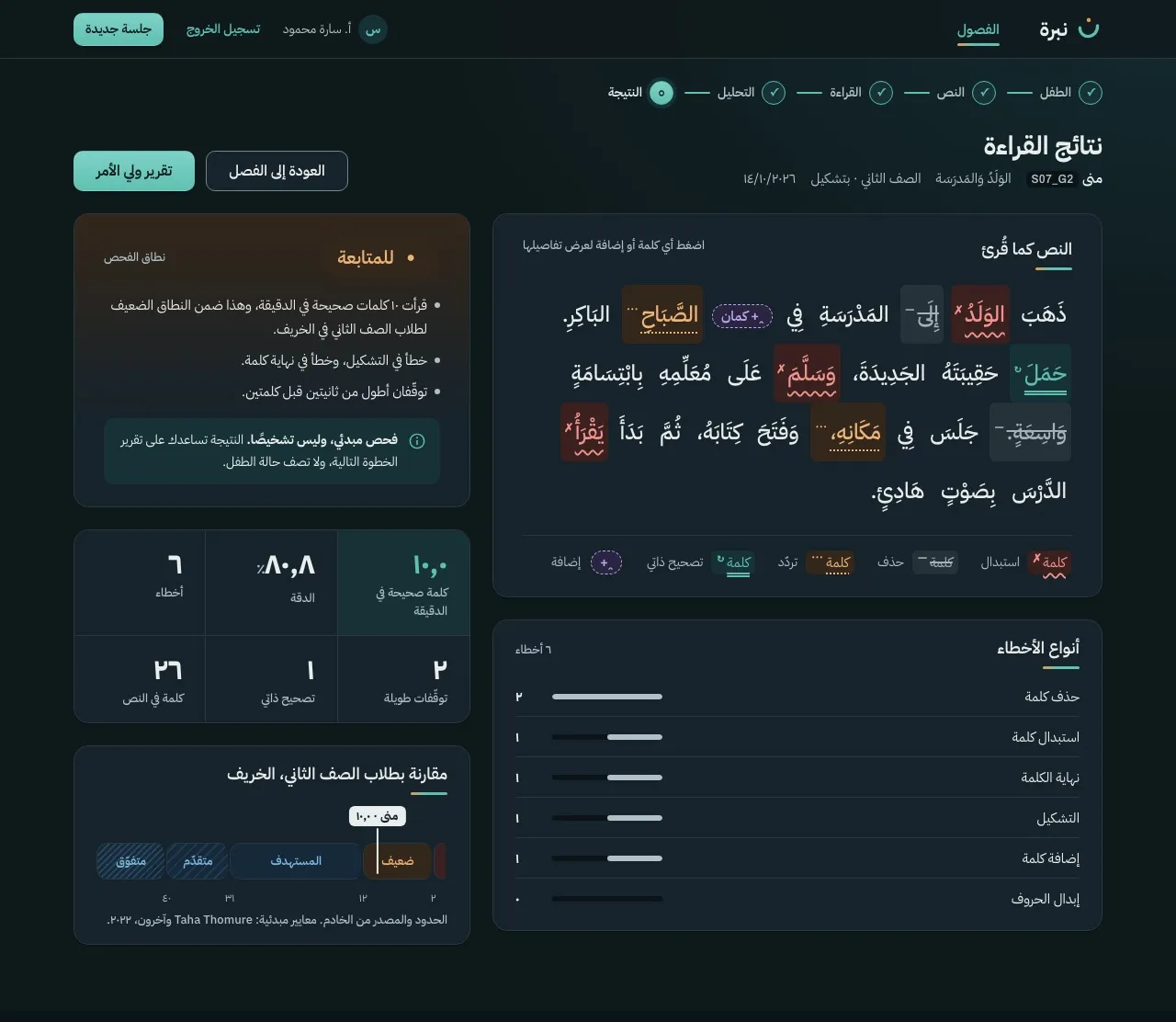The image size is (1176, 1022).
Task: Select the حذف كلمة error row
Action: tap(797, 697)
